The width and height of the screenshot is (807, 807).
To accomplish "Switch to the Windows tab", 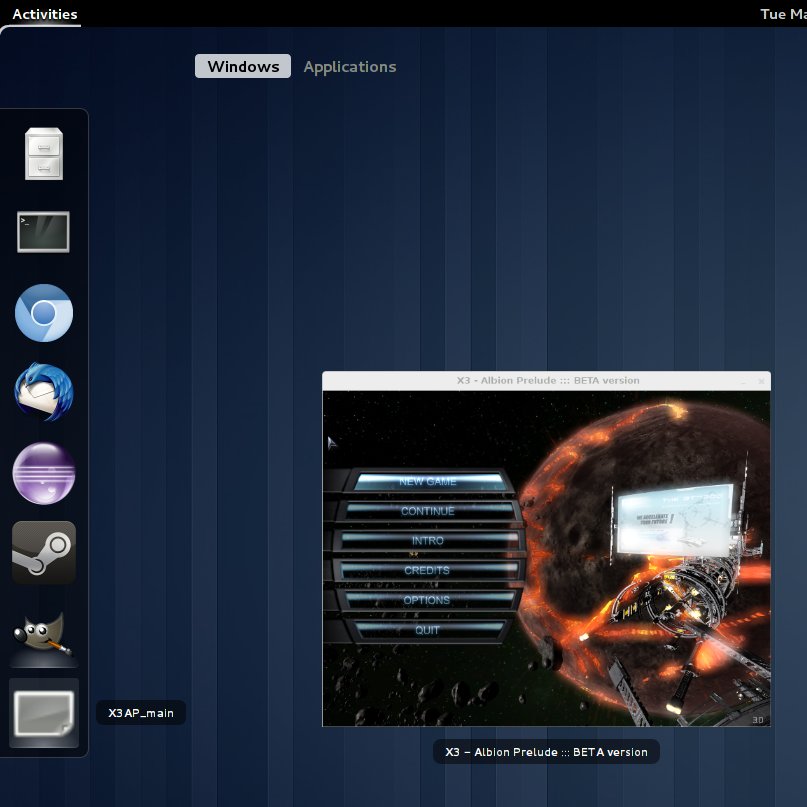I will [x=243, y=66].
